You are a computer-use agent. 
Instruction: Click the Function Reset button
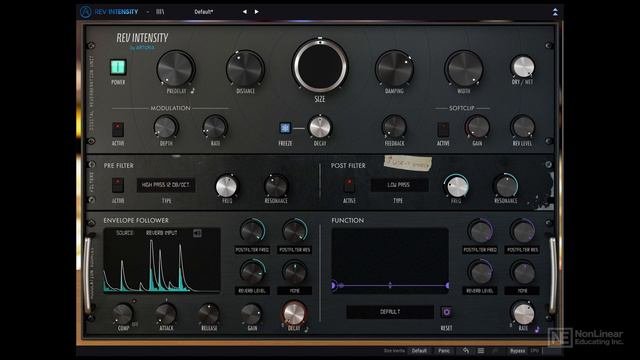[447, 312]
